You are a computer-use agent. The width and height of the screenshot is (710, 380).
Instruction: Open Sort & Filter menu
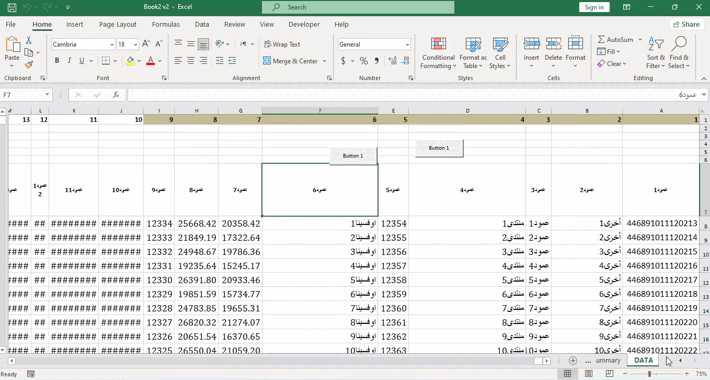pos(656,53)
